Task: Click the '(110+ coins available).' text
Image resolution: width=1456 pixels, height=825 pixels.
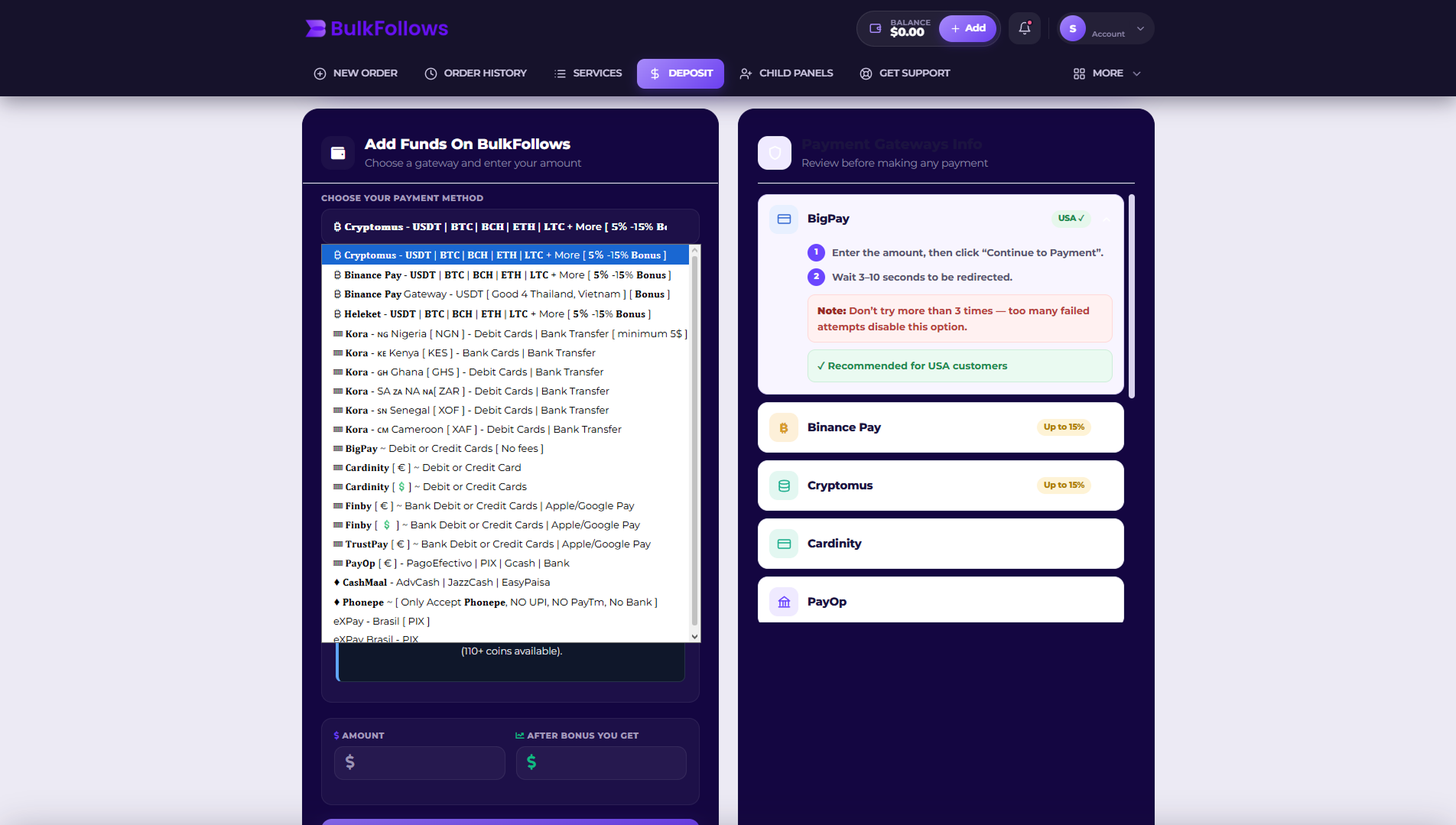Action: [512, 651]
